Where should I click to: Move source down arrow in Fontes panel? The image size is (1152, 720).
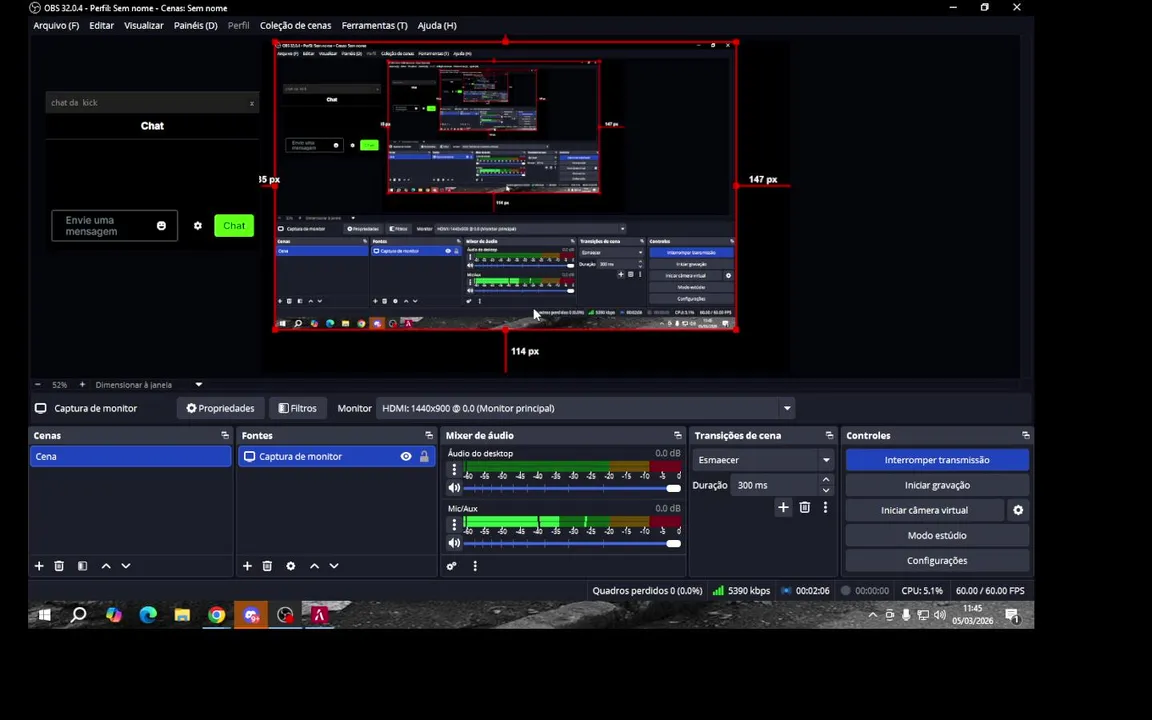tap(334, 566)
